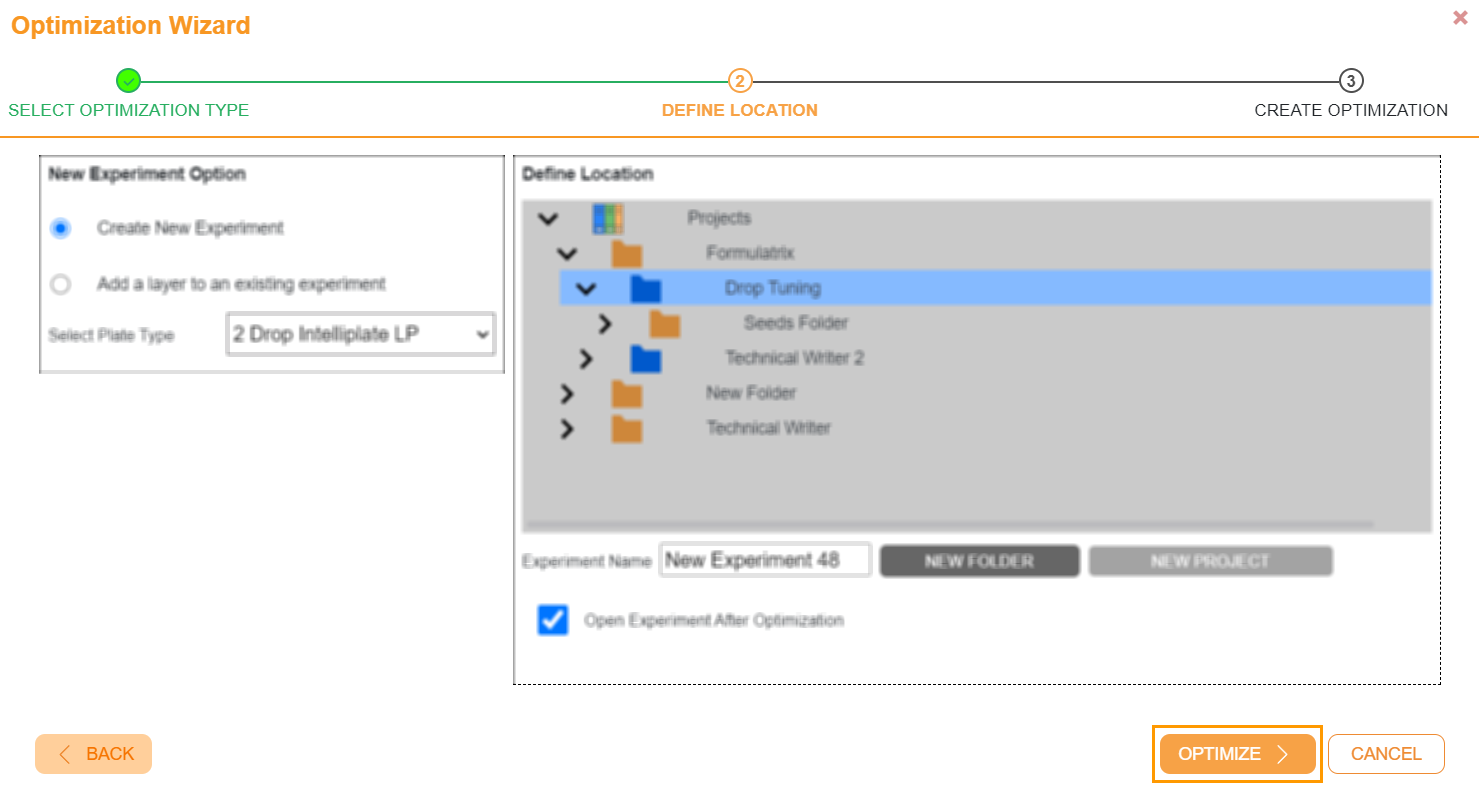The image size is (1479, 791).
Task: Select Create New Experiment radio button
Action: (x=61, y=229)
